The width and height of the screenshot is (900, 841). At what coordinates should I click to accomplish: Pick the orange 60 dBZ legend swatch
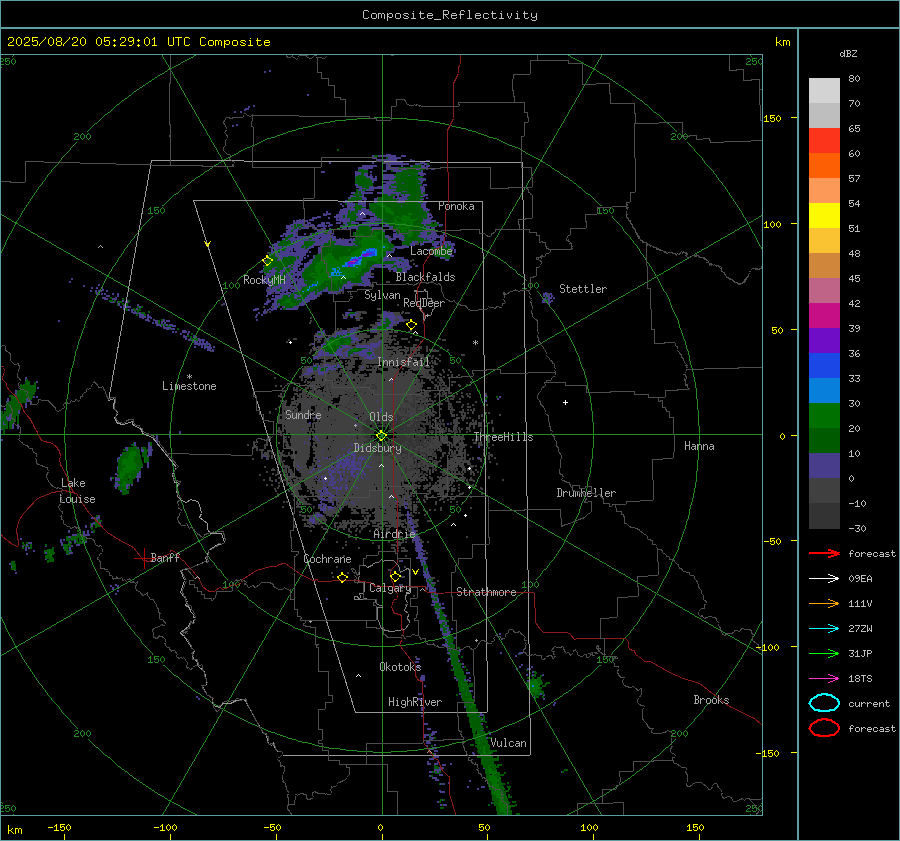click(x=824, y=165)
